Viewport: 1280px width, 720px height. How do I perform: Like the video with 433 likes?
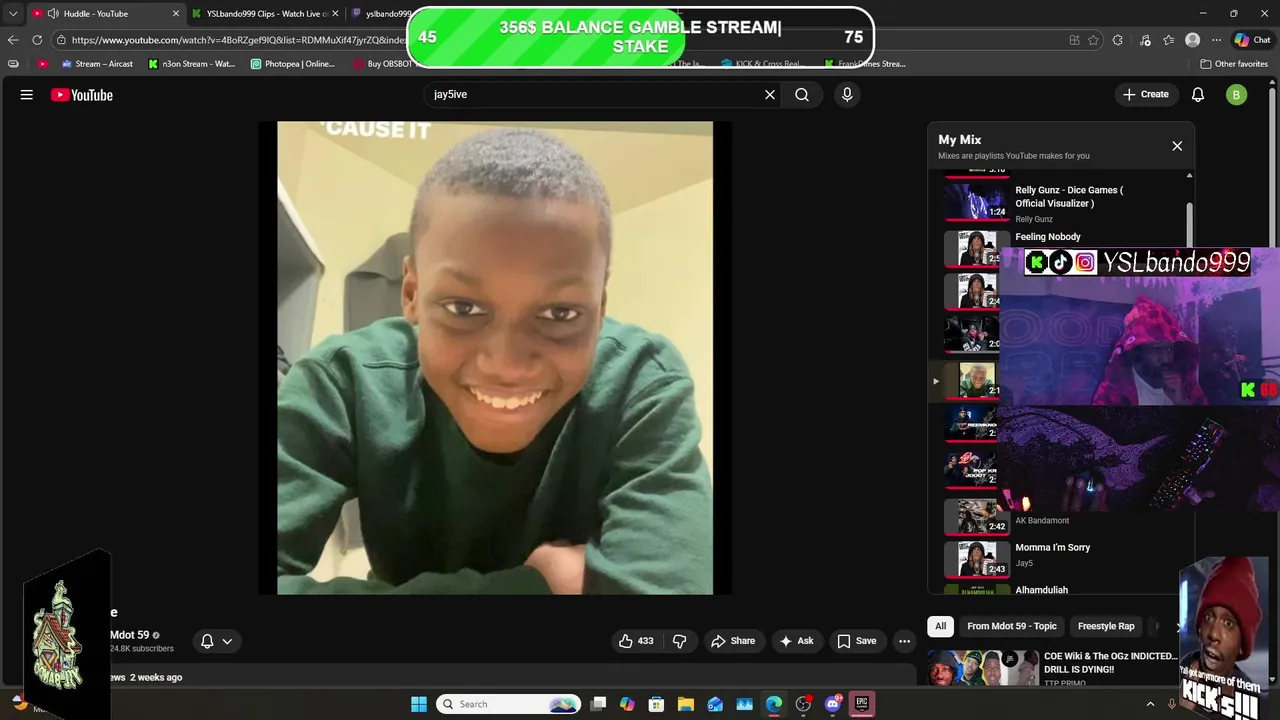pos(636,641)
